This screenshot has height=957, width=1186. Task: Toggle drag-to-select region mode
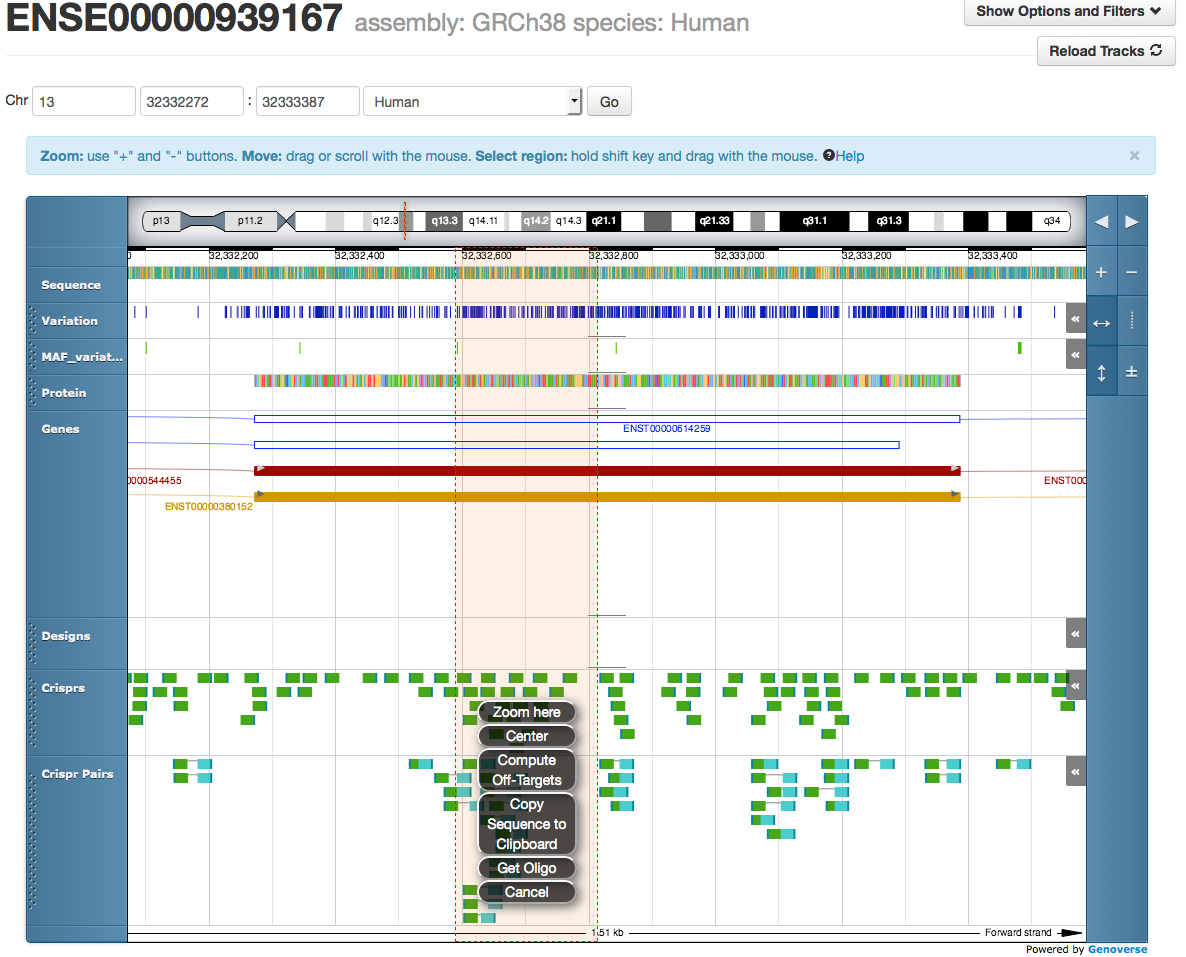(x=1132, y=322)
